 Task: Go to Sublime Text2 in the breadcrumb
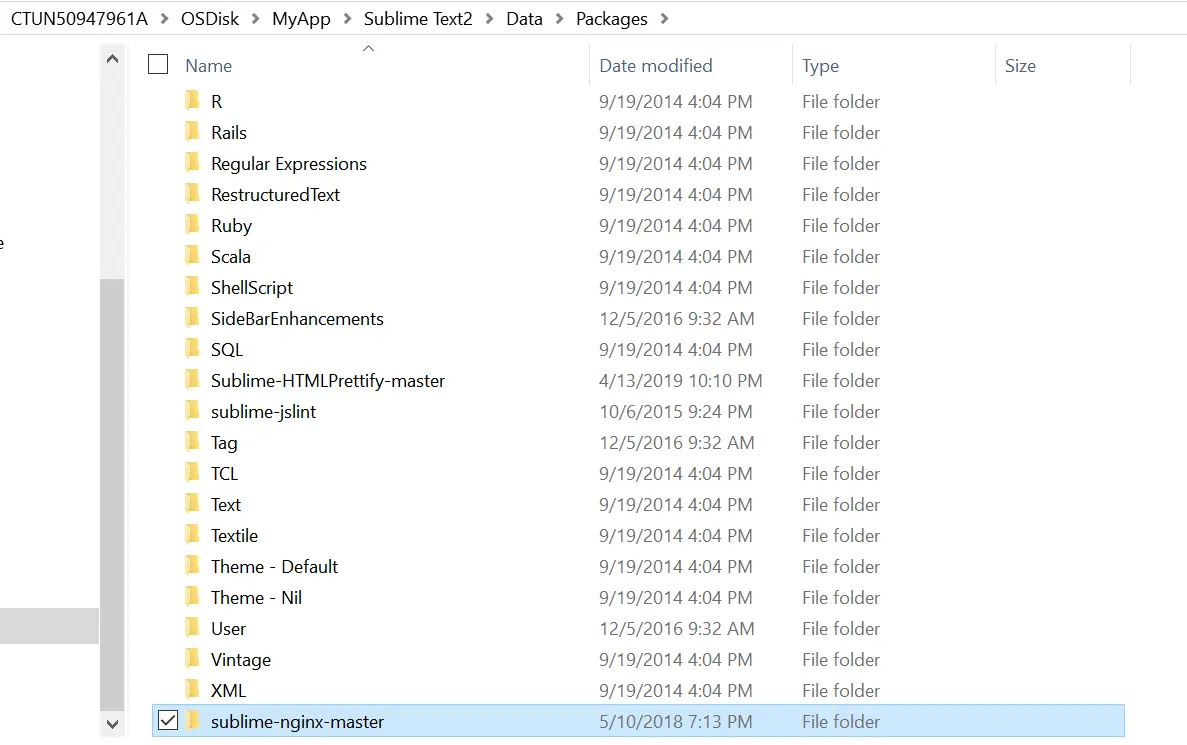(x=418, y=19)
